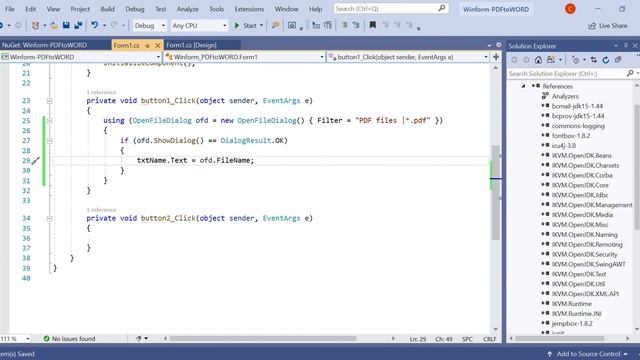Click the Collapse All icon in Solution Explorer

click(x=618, y=60)
